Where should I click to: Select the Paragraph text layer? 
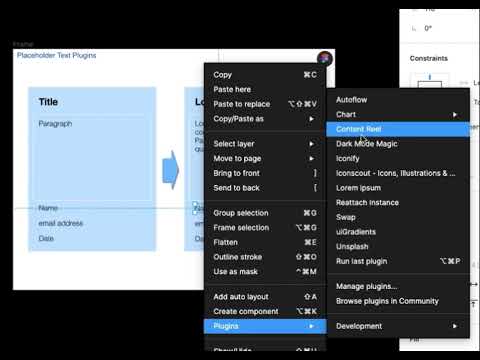[x=55, y=124]
